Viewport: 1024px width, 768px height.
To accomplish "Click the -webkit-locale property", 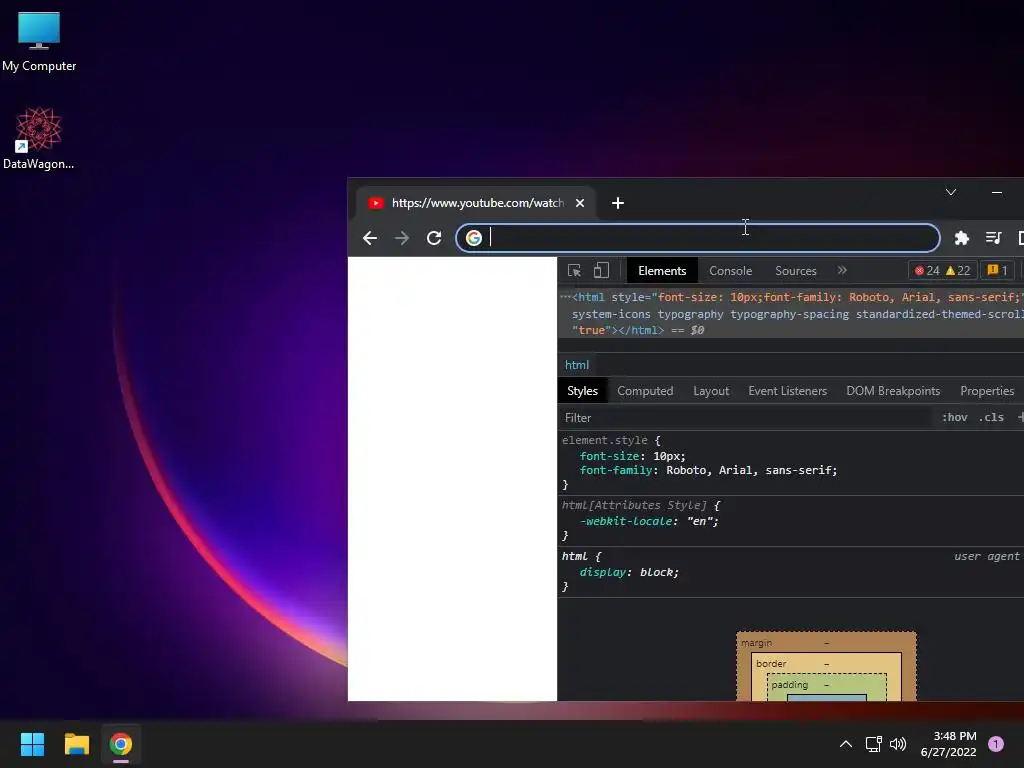I will coord(626,521).
